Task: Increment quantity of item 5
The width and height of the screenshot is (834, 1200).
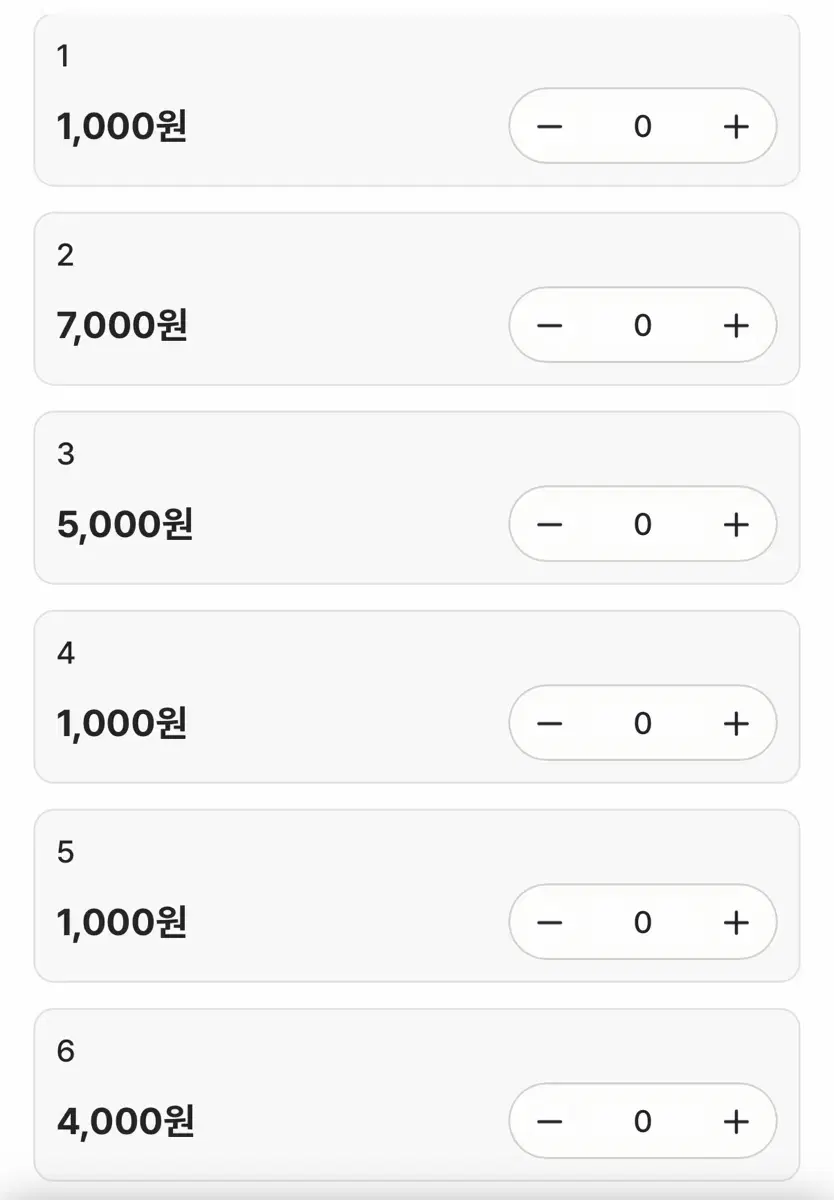Action: (x=736, y=922)
